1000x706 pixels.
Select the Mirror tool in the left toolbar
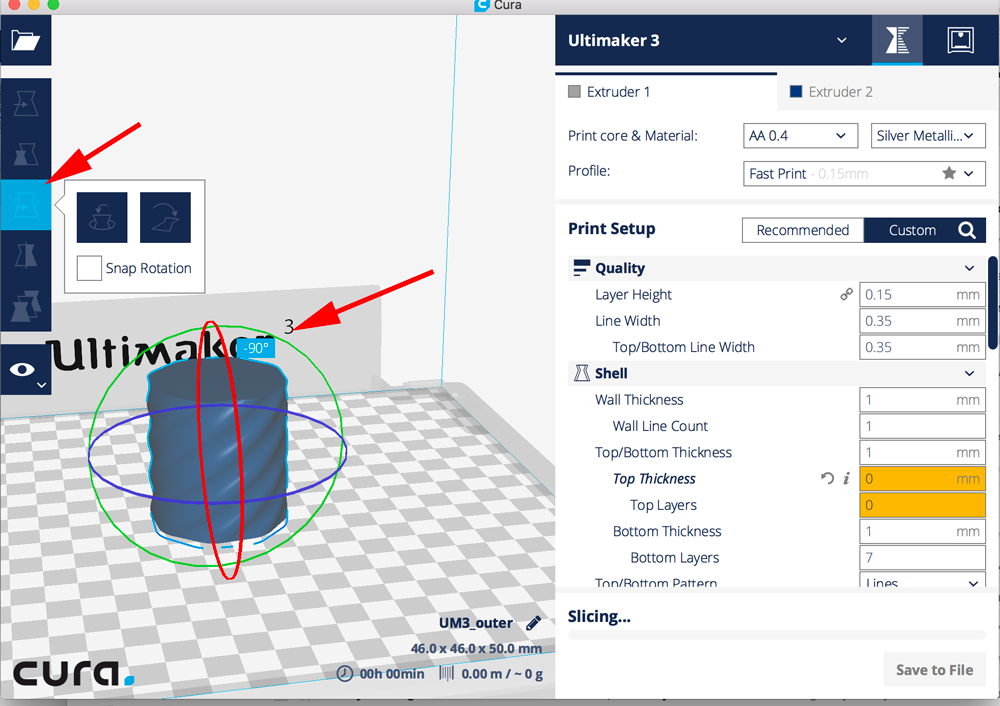pos(26,255)
